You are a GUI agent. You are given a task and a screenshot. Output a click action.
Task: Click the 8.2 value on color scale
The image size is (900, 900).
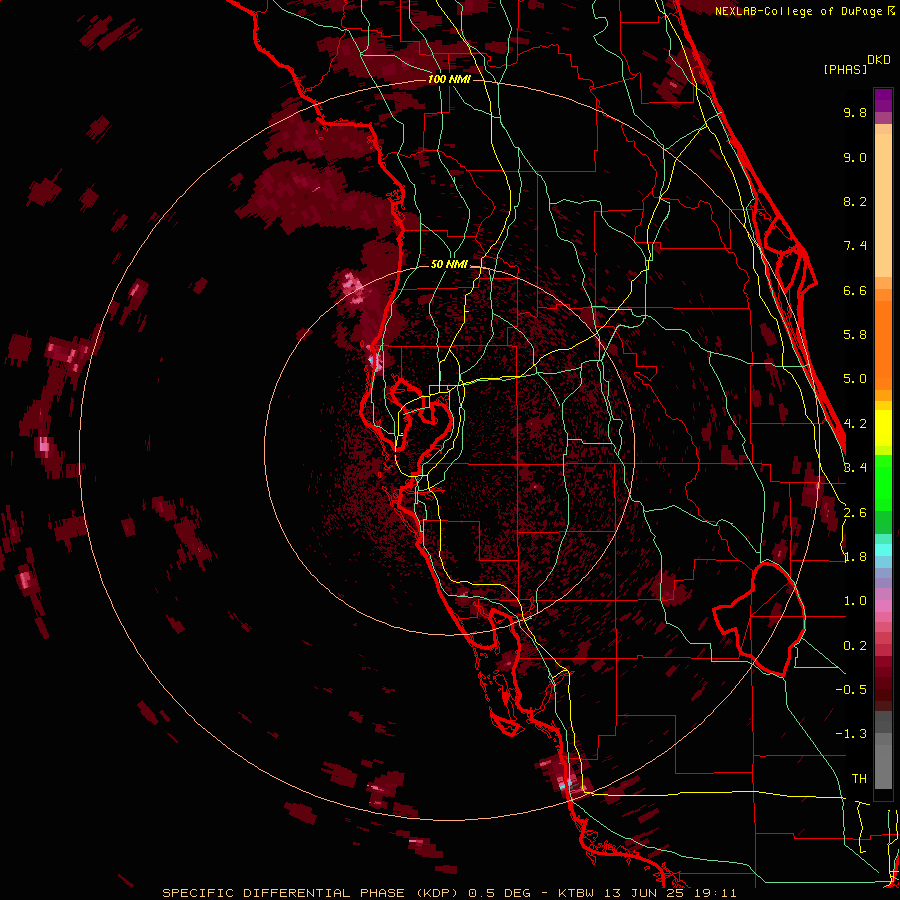(x=855, y=201)
